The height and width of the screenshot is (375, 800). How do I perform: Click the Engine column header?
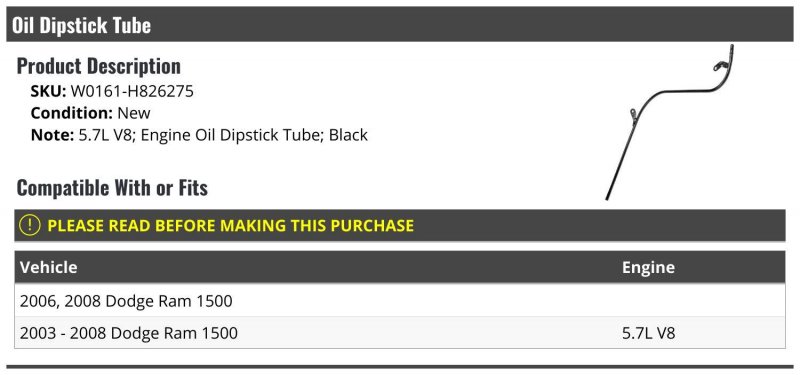point(648,267)
